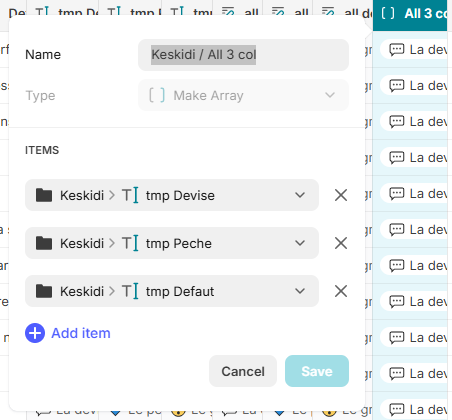Click the folder icon in tmp Defaut row
This screenshot has width=452, height=420.
tap(44, 291)
